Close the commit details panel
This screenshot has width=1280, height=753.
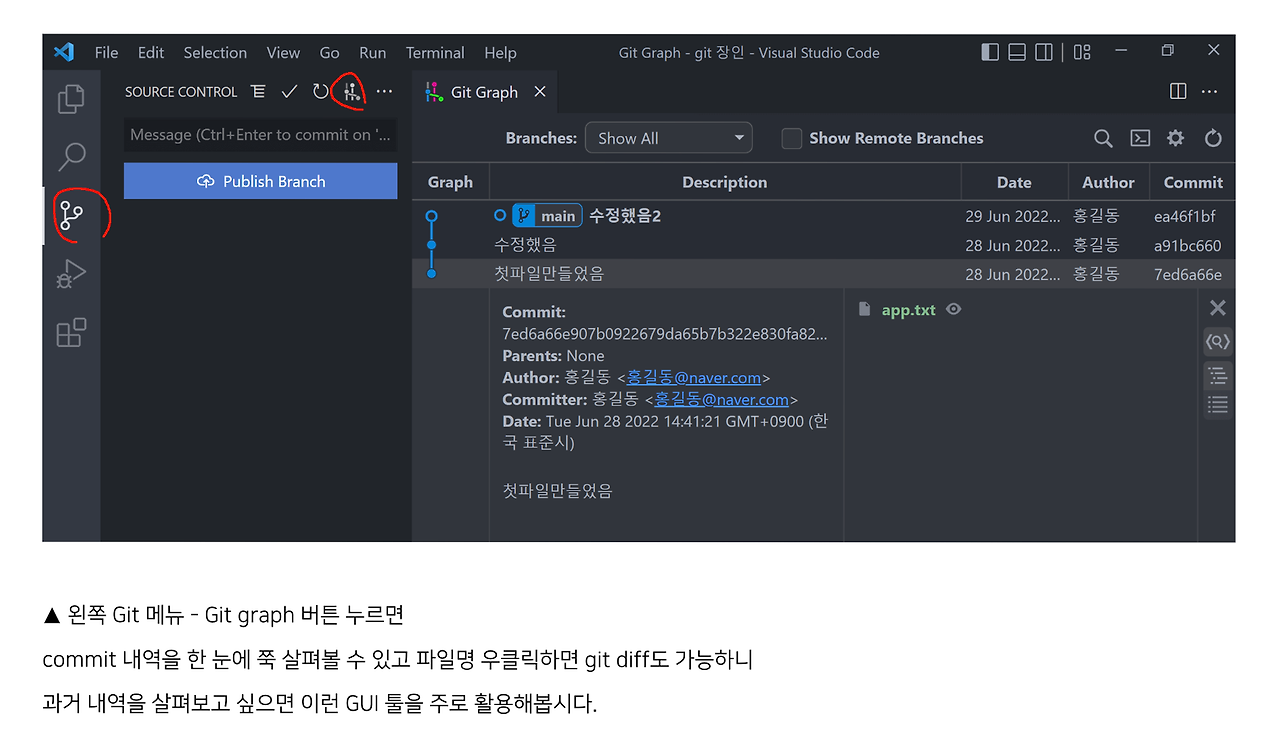pyautogui.click(x=1217, y=308)
